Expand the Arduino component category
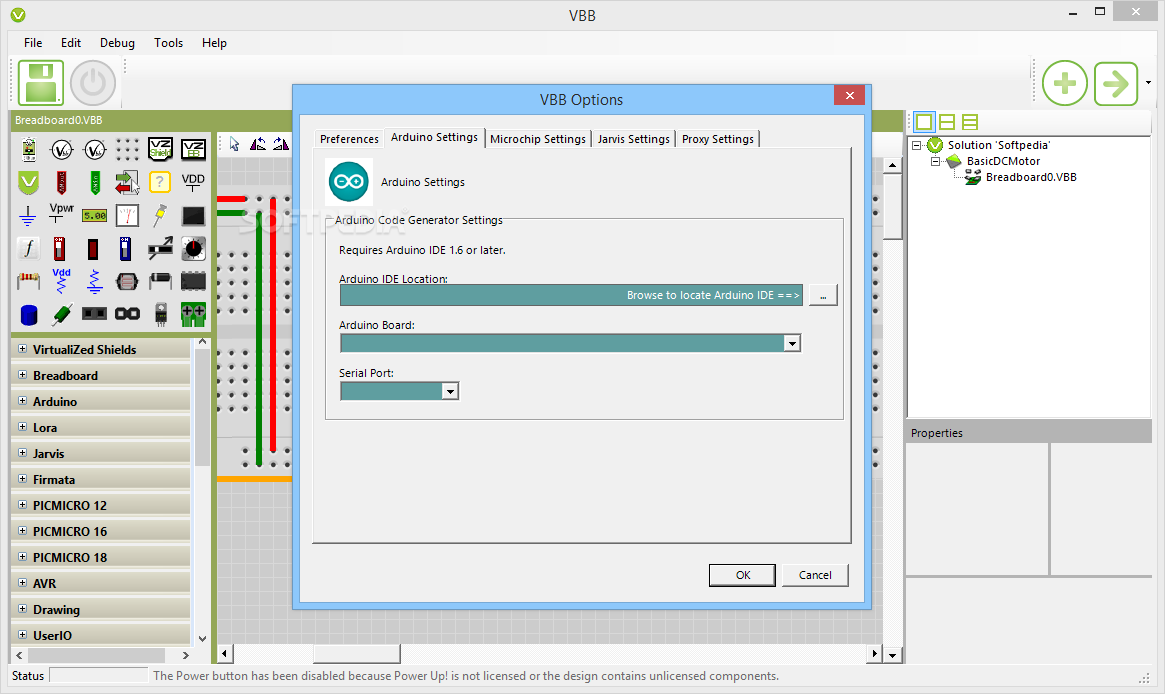Screen dimensions: 1165x694 22,400
